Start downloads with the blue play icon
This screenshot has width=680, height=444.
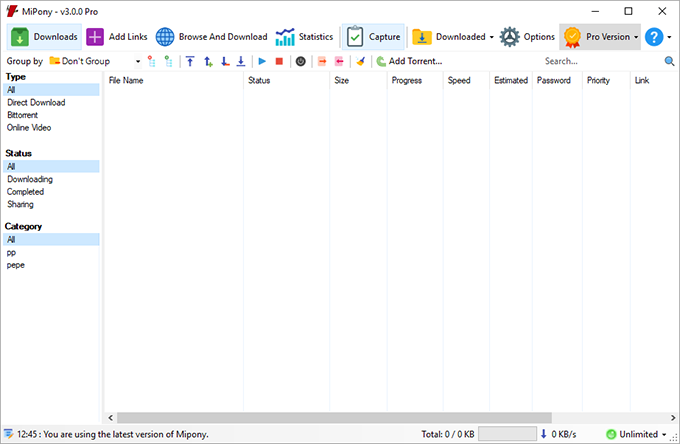[262, 61]
